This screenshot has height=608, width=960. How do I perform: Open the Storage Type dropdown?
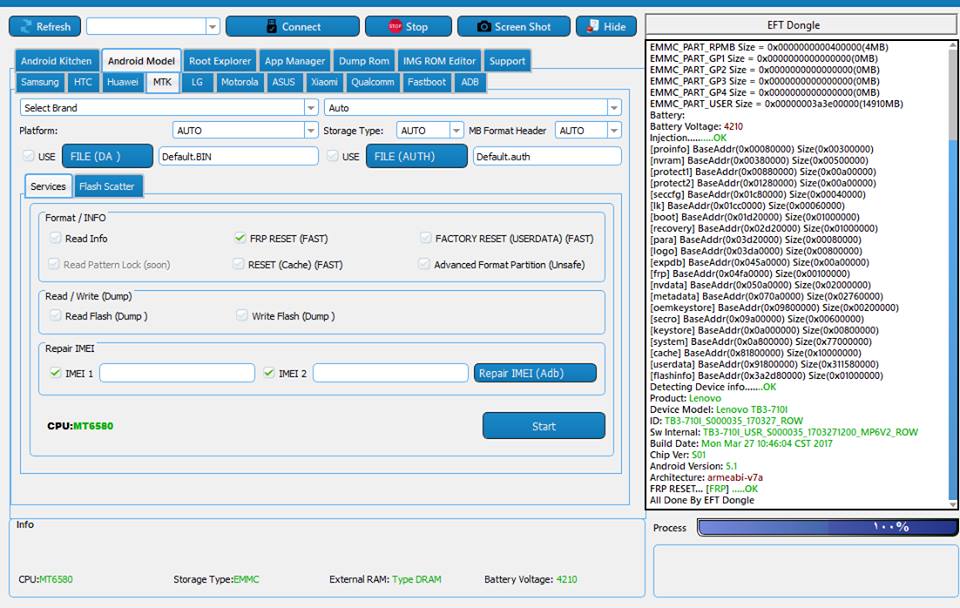click(x=456, y=130)
